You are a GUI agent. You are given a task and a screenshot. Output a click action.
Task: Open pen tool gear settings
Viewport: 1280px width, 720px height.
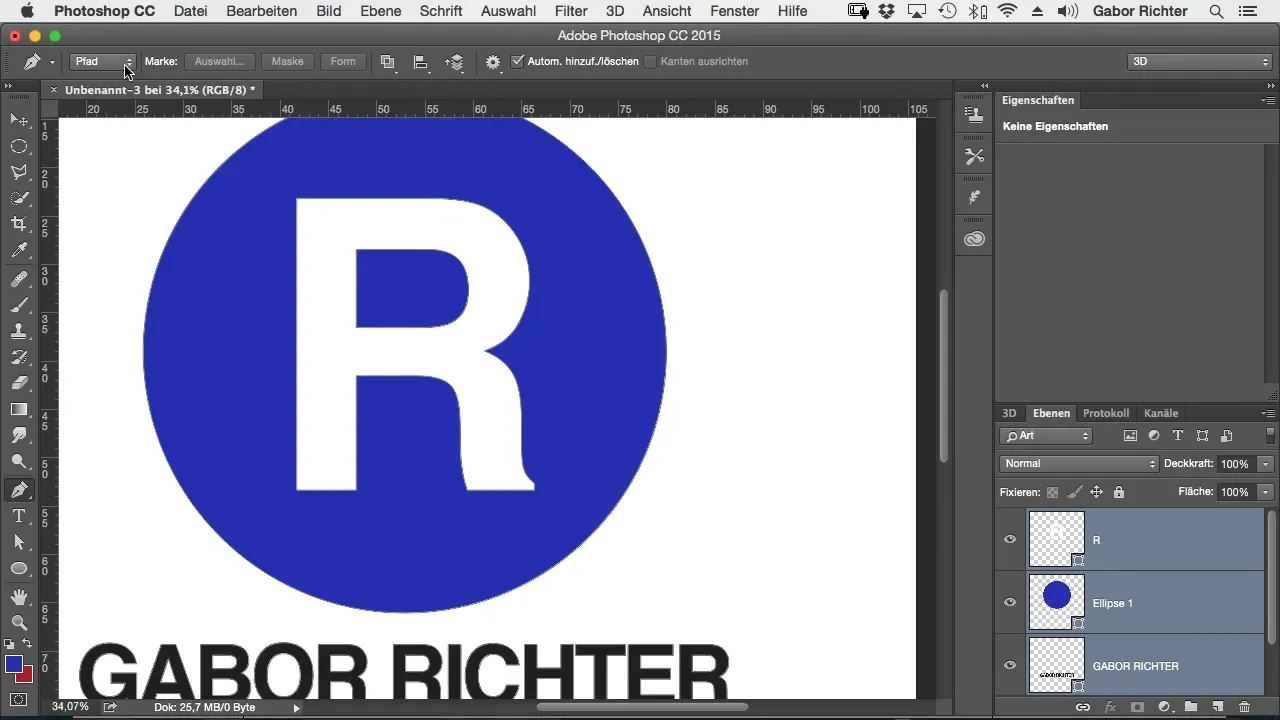coord(493,62)
